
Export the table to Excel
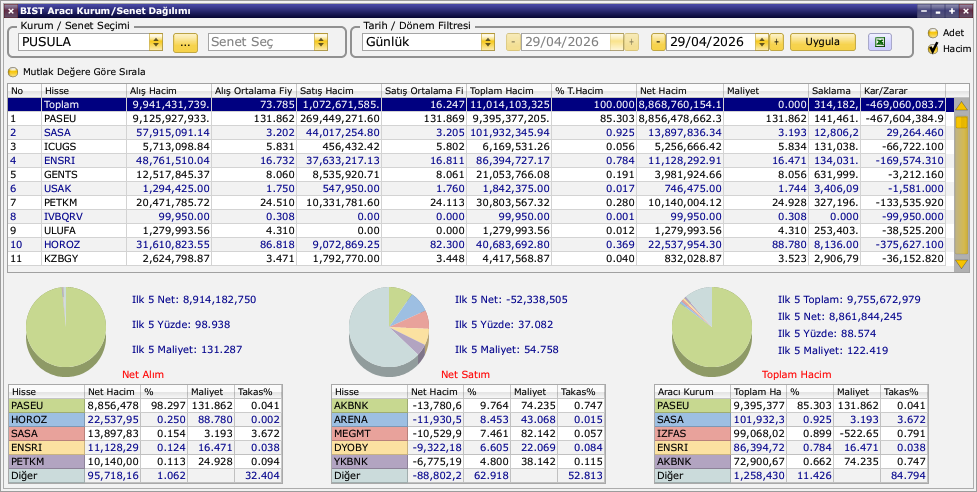point(880,42)
